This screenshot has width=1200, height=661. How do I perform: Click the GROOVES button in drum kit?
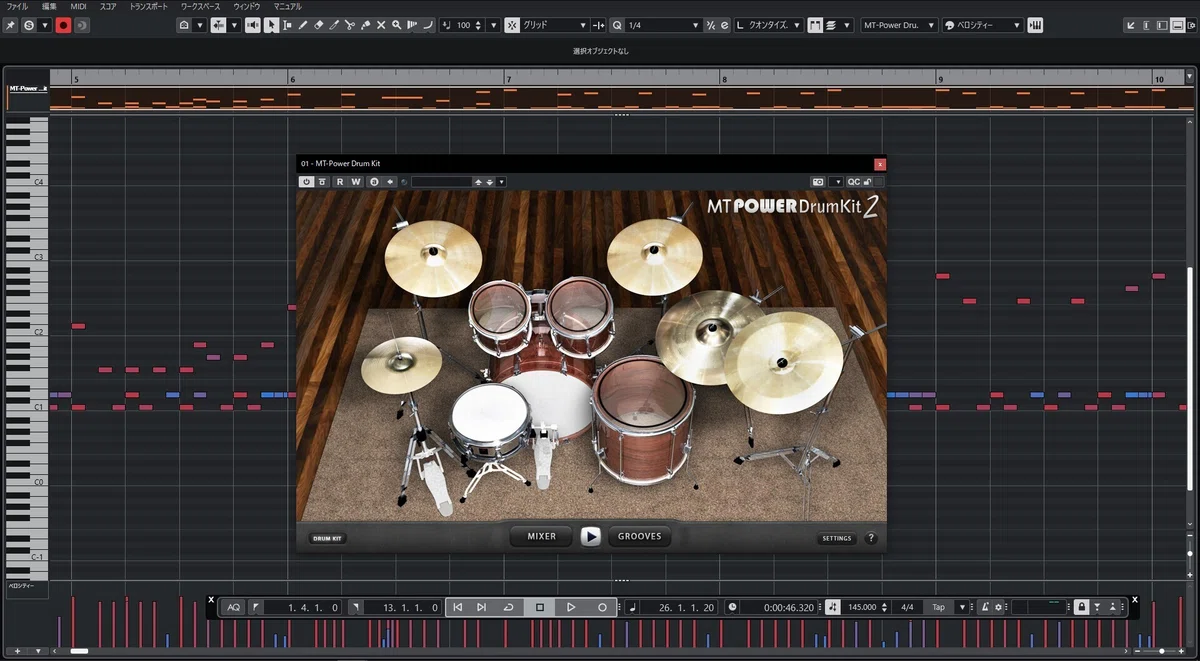[x=639, y=536]
